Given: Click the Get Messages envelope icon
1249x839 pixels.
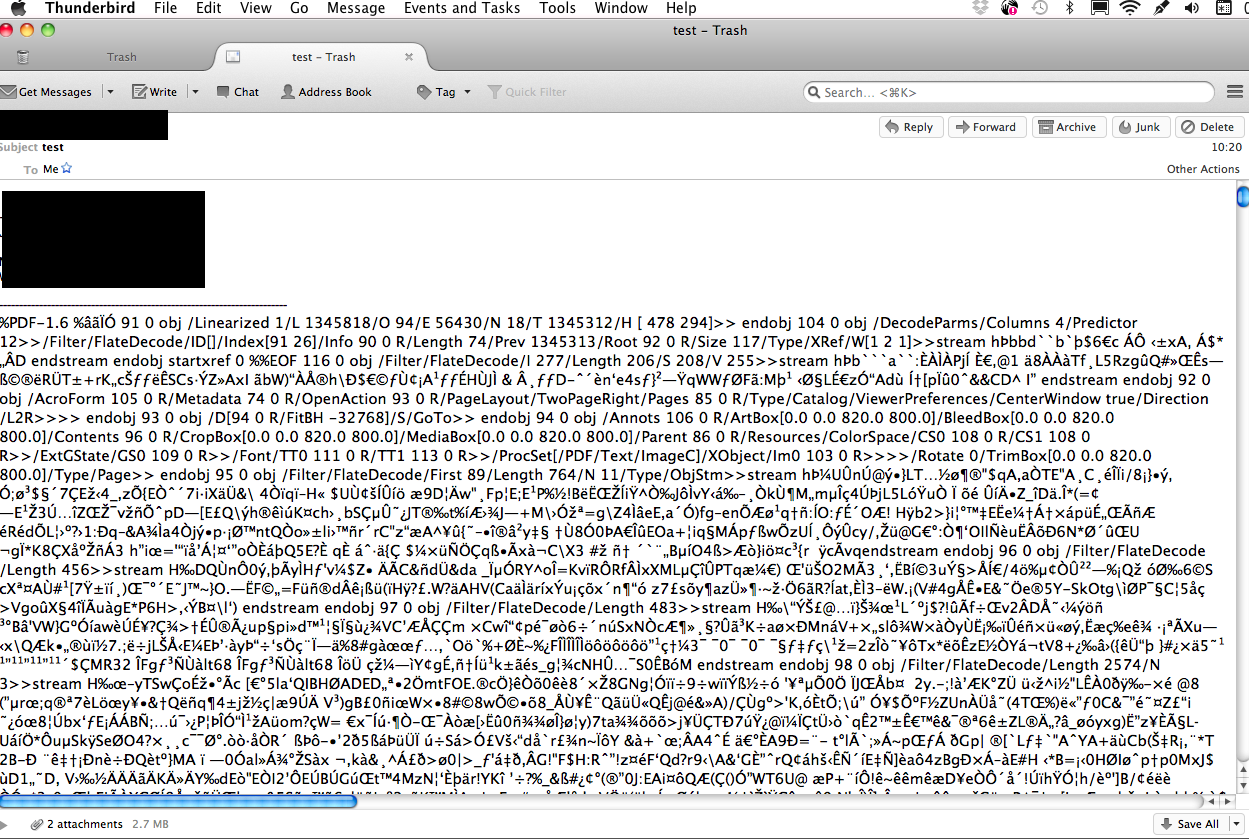Looking at the screenshot, I should click(8, 92).
